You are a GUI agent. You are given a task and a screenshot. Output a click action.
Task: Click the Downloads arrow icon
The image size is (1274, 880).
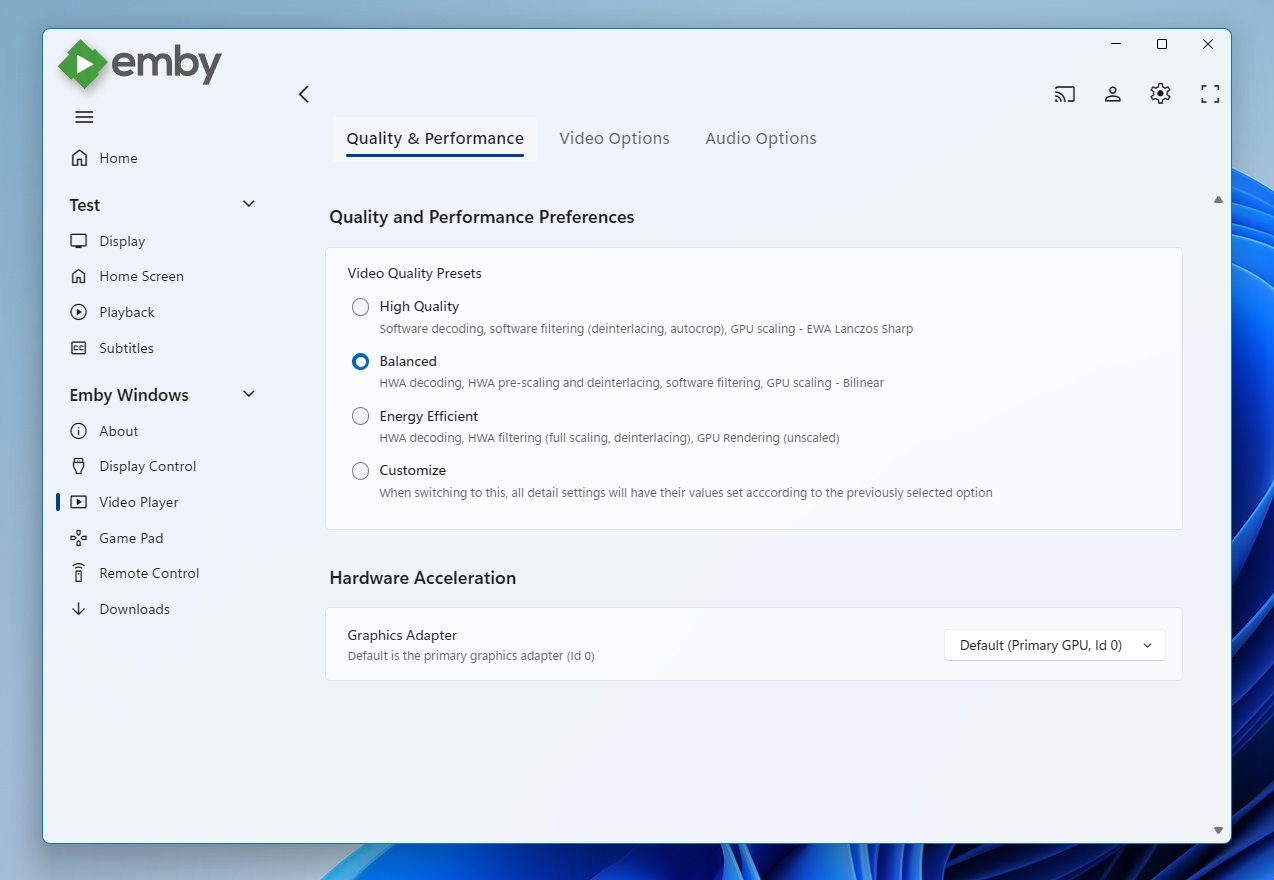click(x=79, y=609)
